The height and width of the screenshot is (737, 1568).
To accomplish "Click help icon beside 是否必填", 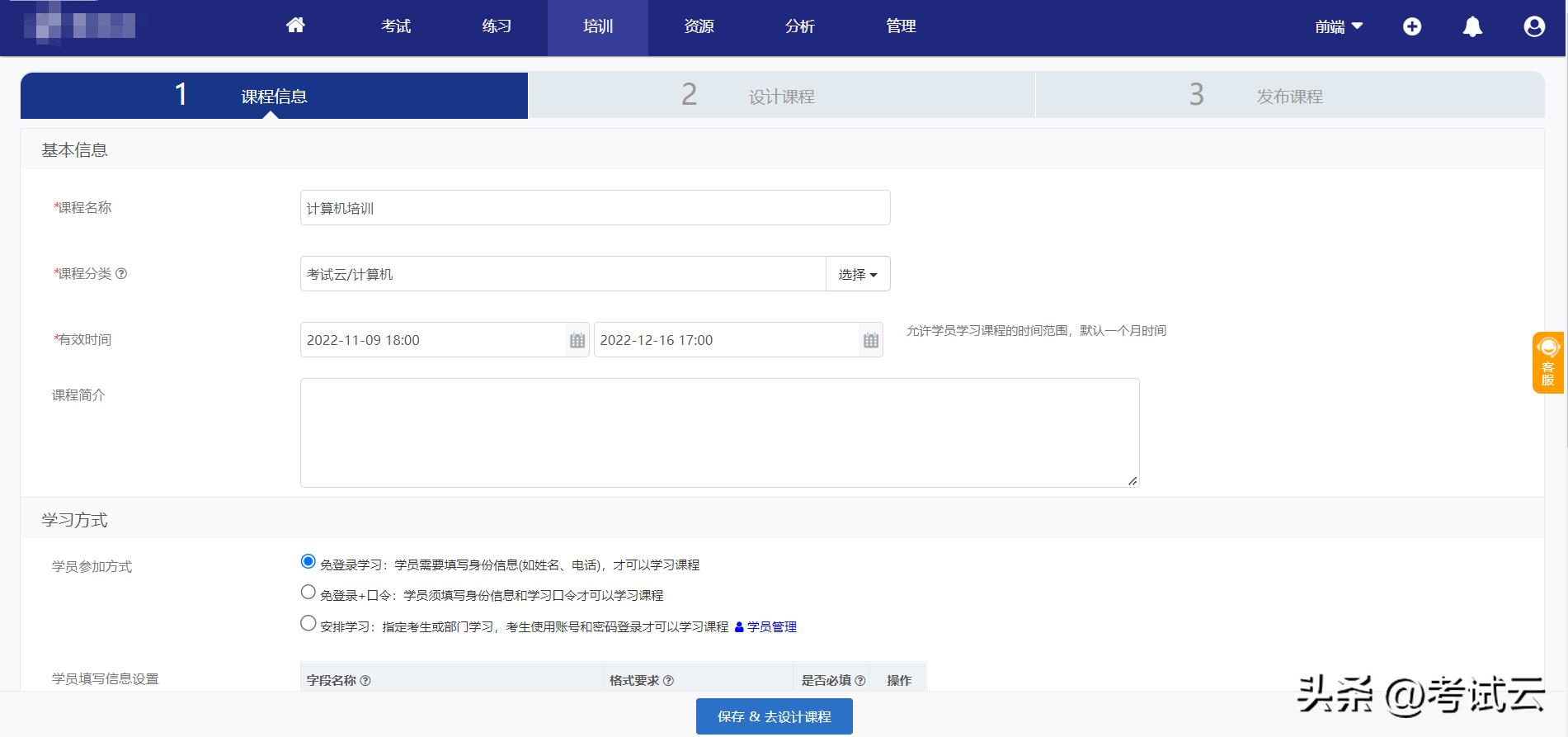I will (860, 680).
